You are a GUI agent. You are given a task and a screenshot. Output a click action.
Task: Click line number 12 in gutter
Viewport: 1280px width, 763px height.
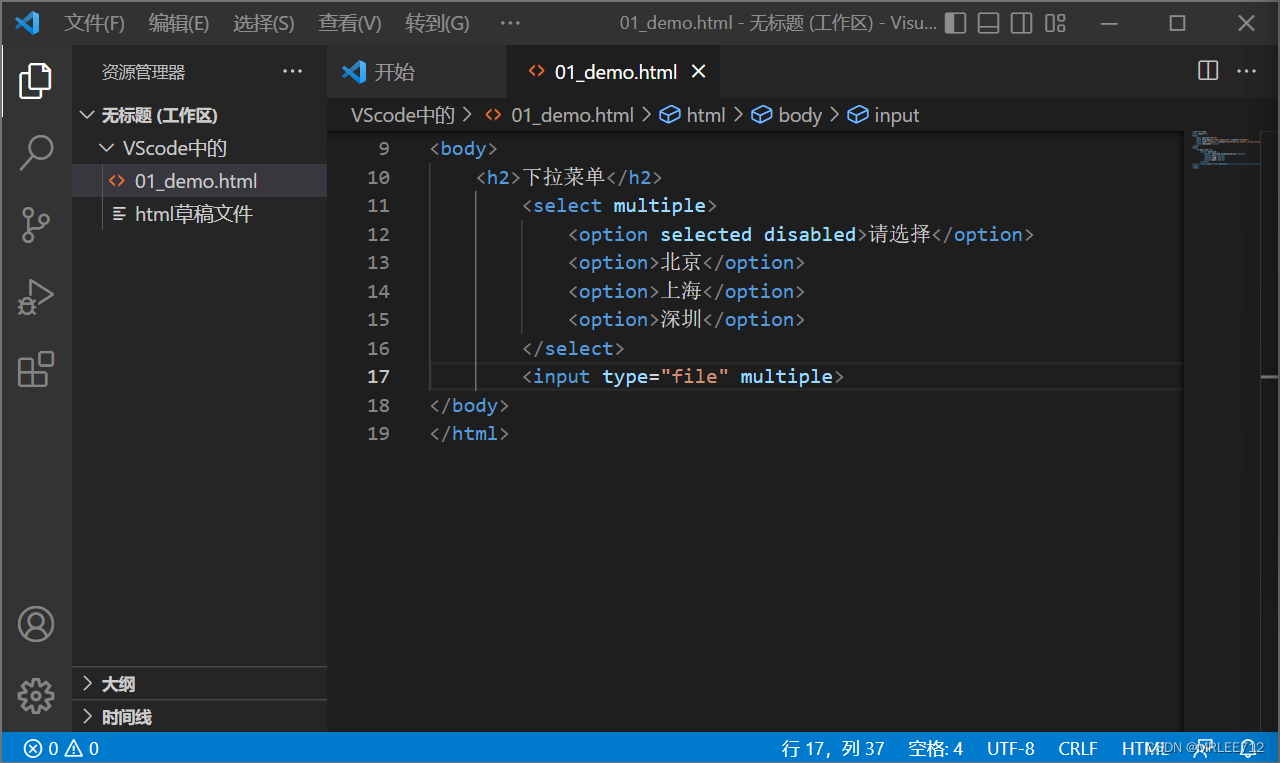pos(378,234)
